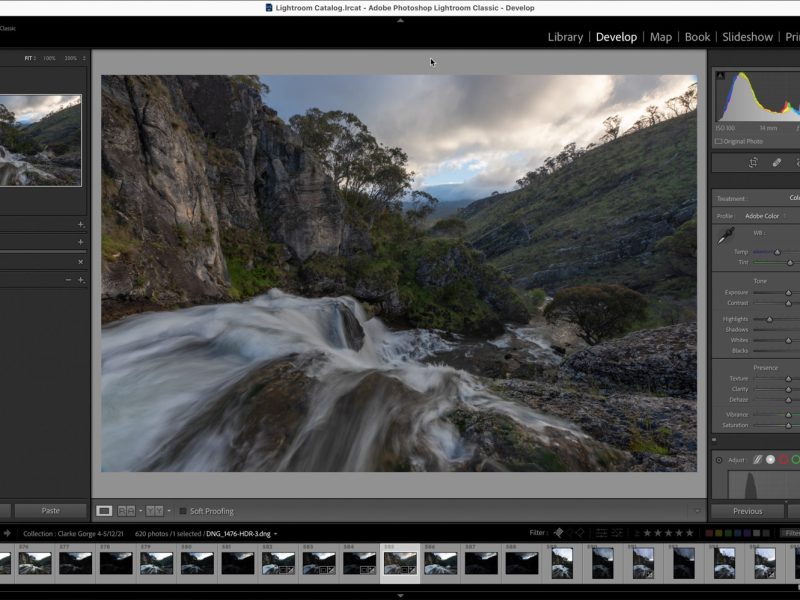Select the brush in the Adjust panel
This screenshot has width=800, height=600.
[x=757, y=460]
